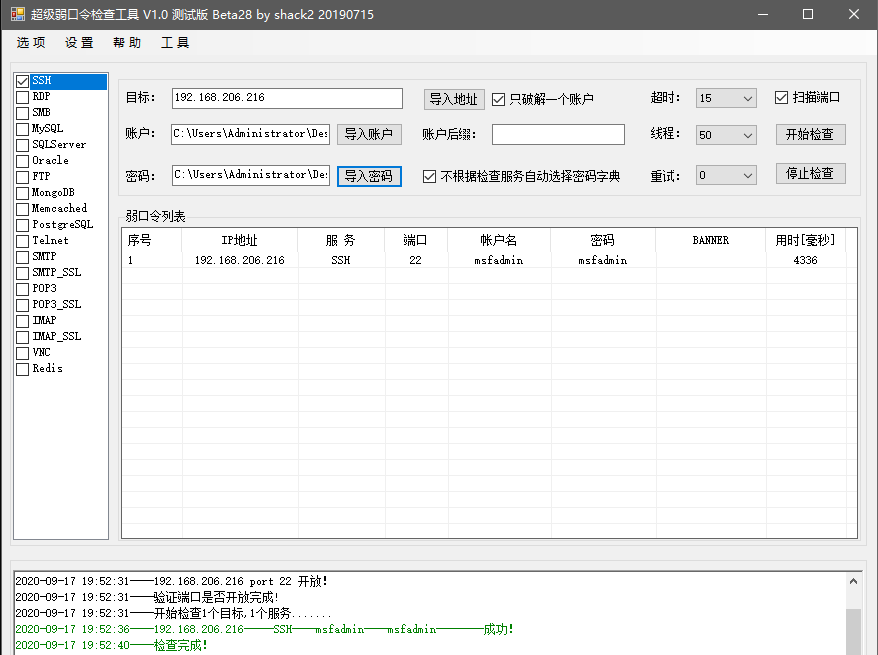This screenshot has width=878, height=655.
Task: Click the green 成功! log line
Action: tap(264, 629)
